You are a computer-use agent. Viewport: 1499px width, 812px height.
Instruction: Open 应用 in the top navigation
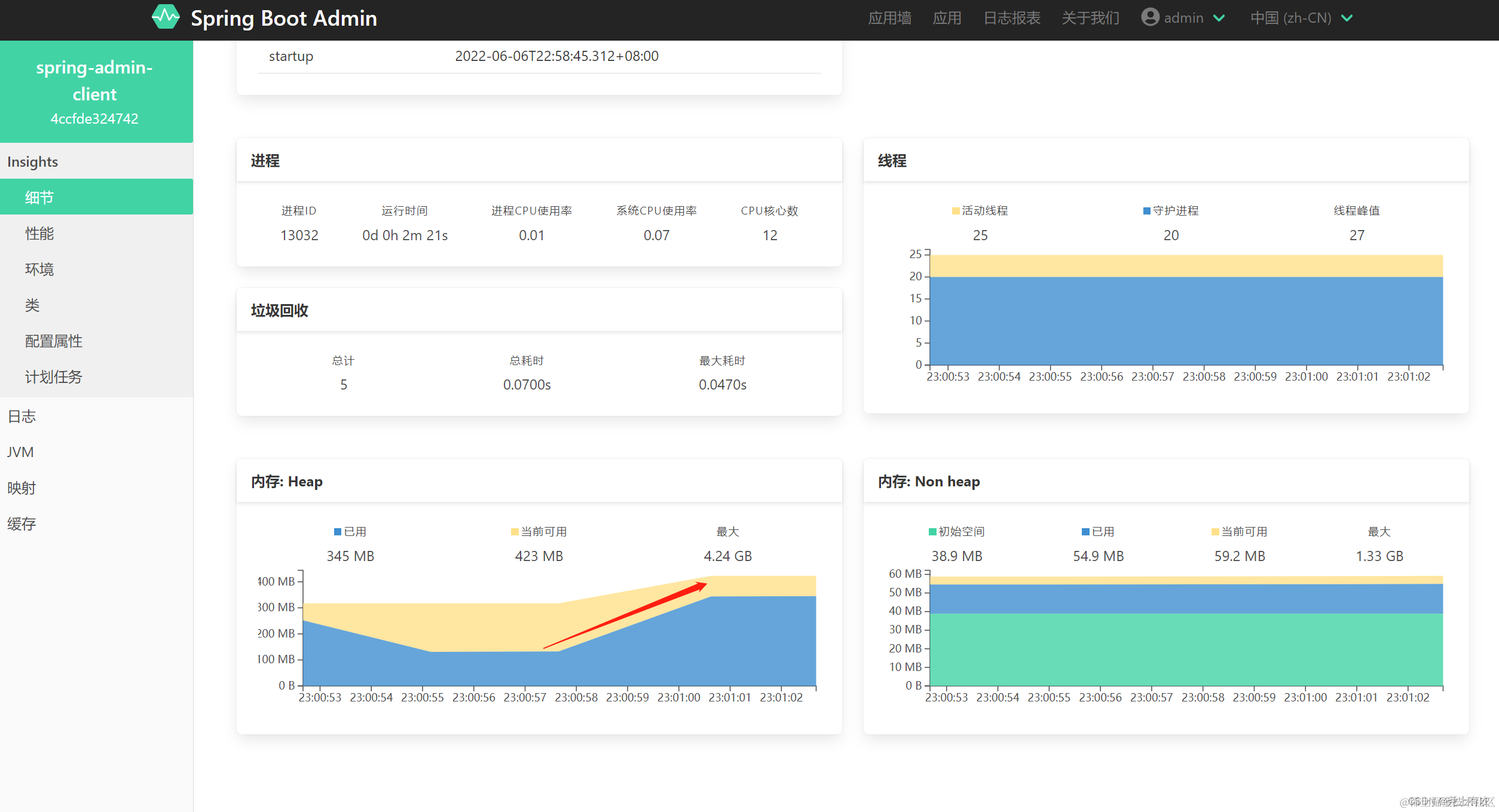(947, 18)
